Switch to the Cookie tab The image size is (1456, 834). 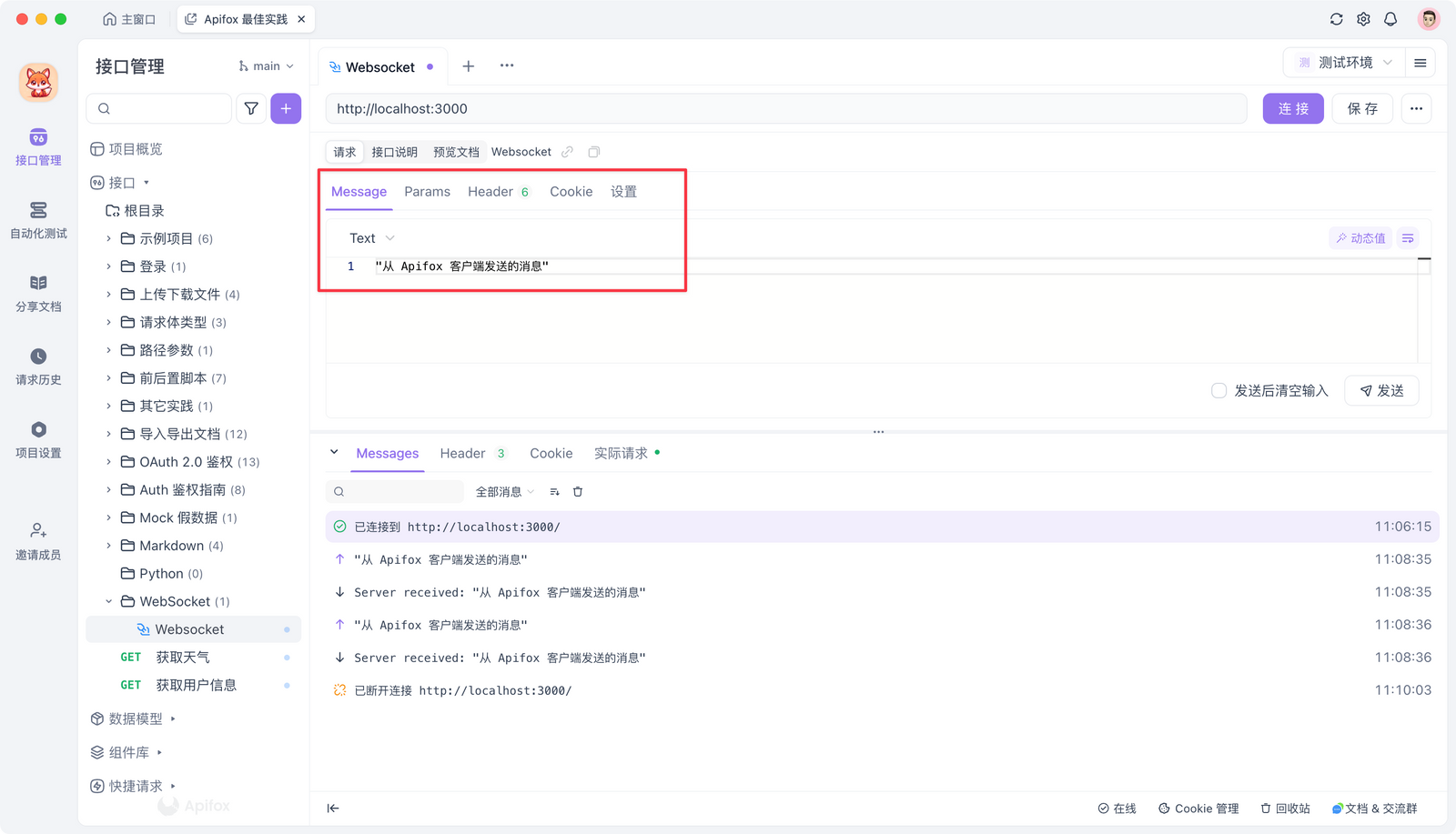[x=571, y=191]
